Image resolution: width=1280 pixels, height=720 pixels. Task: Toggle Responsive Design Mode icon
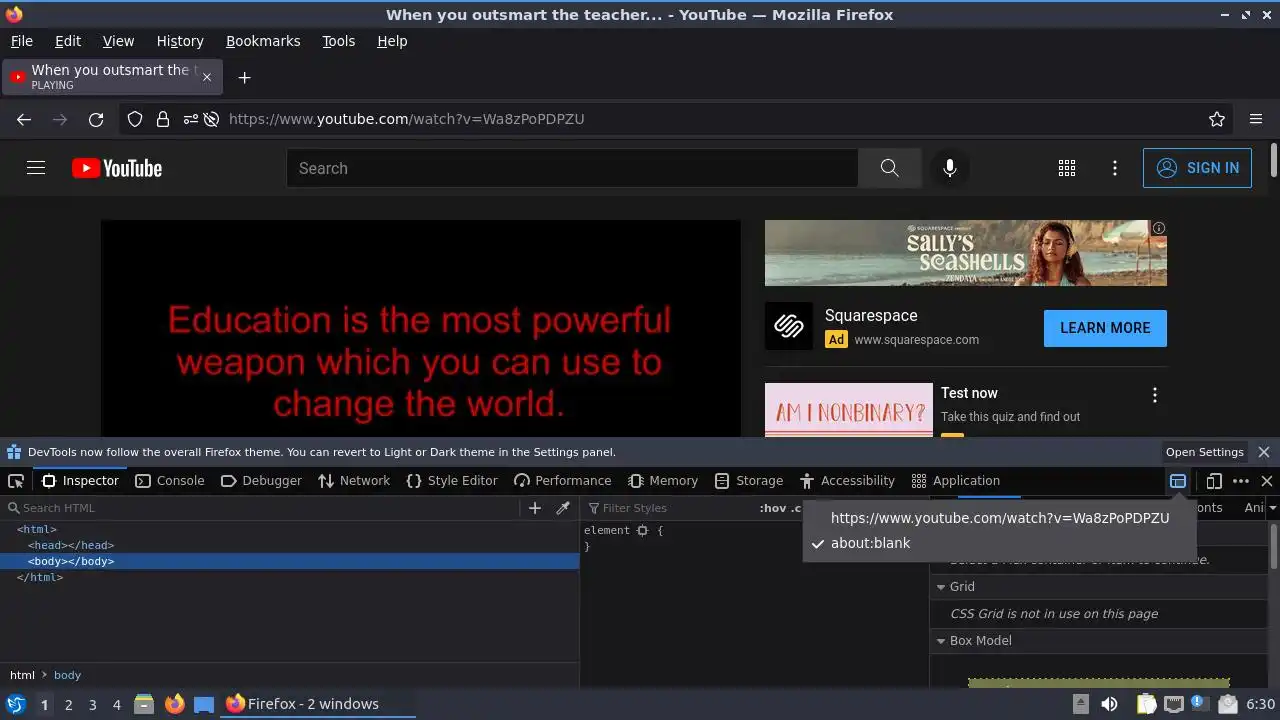[x=1214, y=481]
